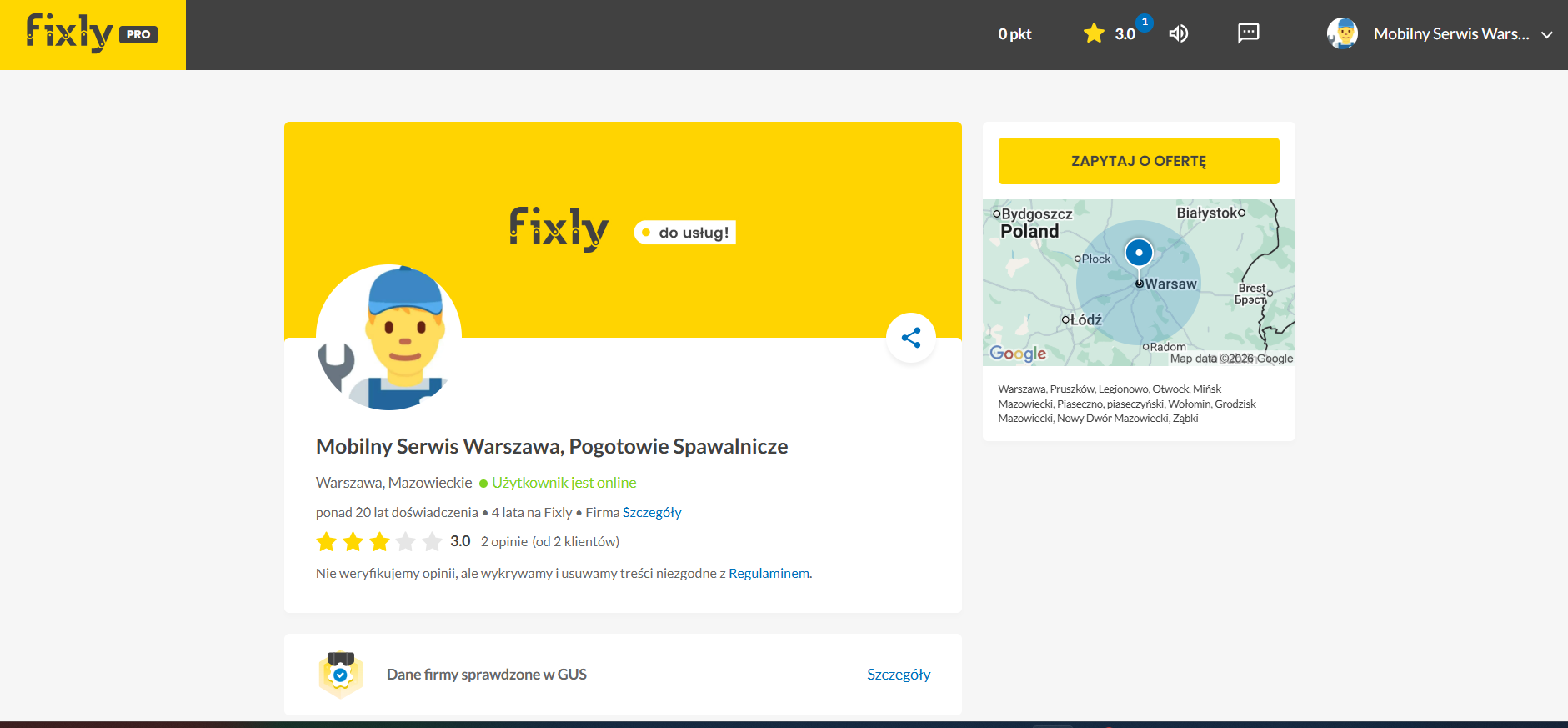Open the Mobilny Serwis Wars... account name
The width and height of the screenshot is (1568, 728).
coord(1451,34)
